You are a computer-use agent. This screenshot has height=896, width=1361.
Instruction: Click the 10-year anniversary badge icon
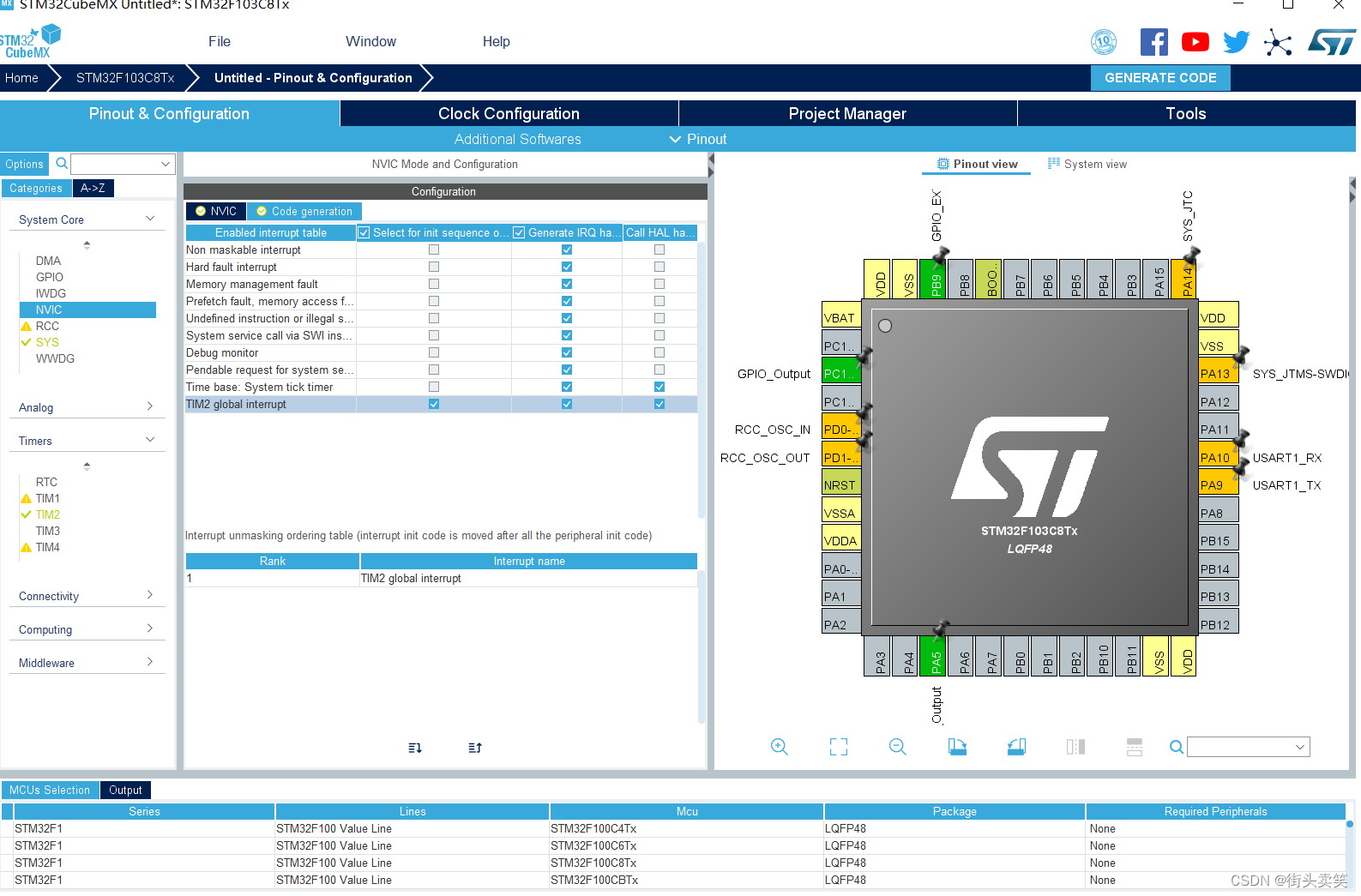1104,41
